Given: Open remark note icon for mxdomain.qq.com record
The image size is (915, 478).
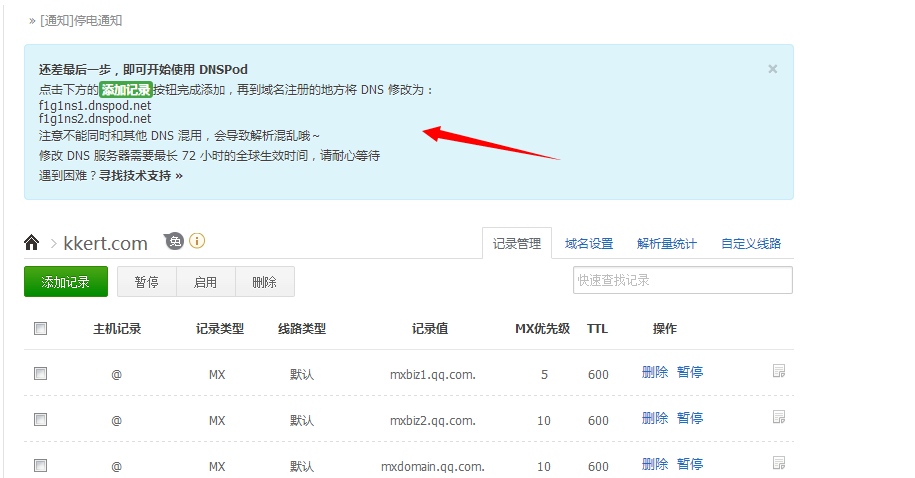Looking at the screenshot, I should [778, 463].
